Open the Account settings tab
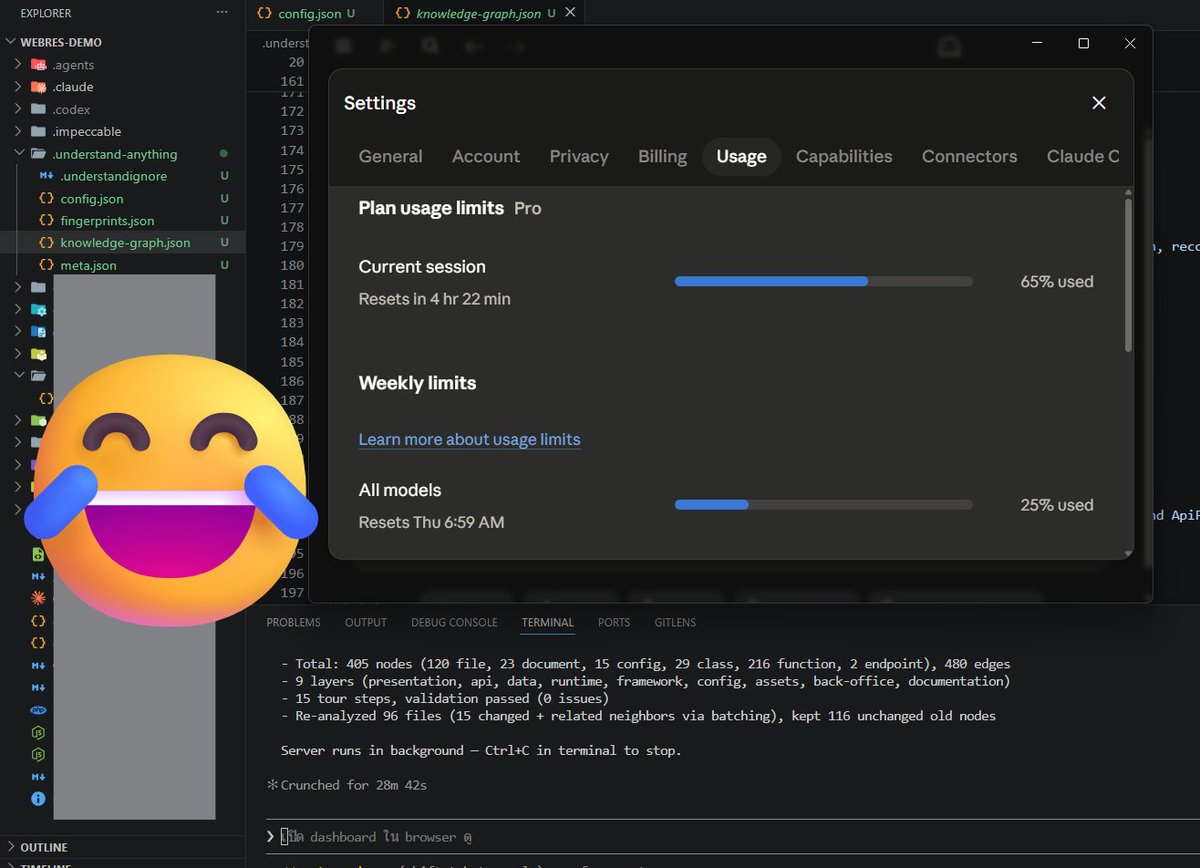The height and width of the screenshot is (868, 1200). pos(486,157)
